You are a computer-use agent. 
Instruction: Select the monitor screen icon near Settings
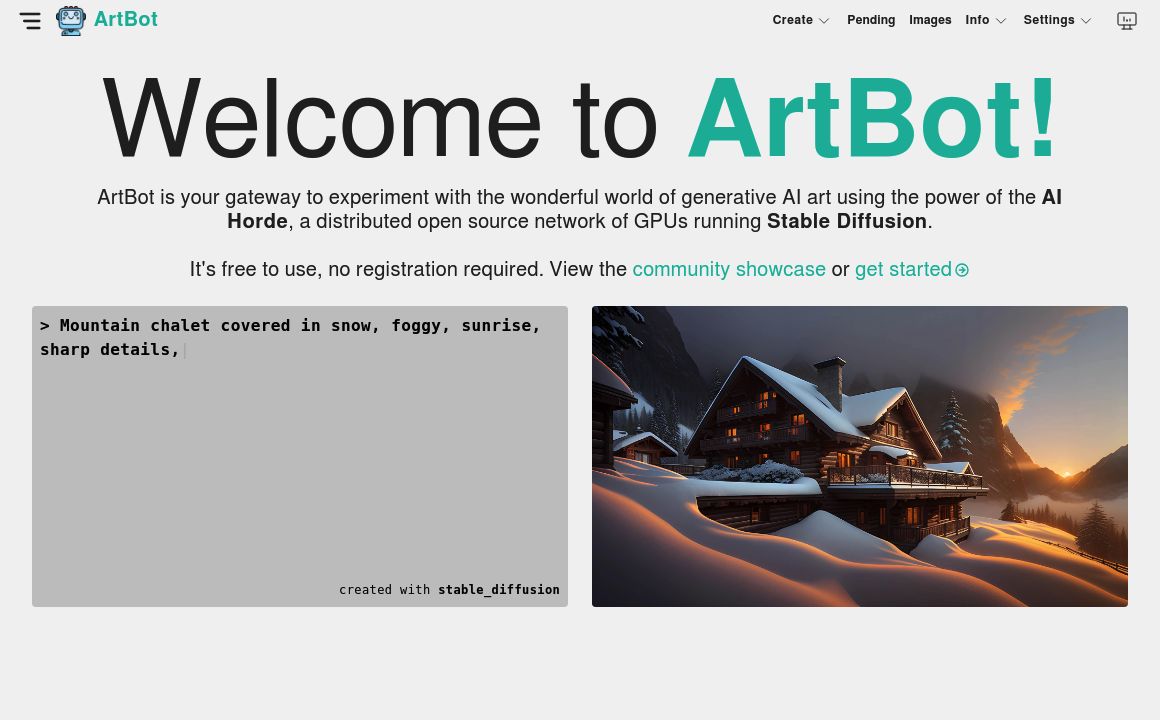point(1127,20)
